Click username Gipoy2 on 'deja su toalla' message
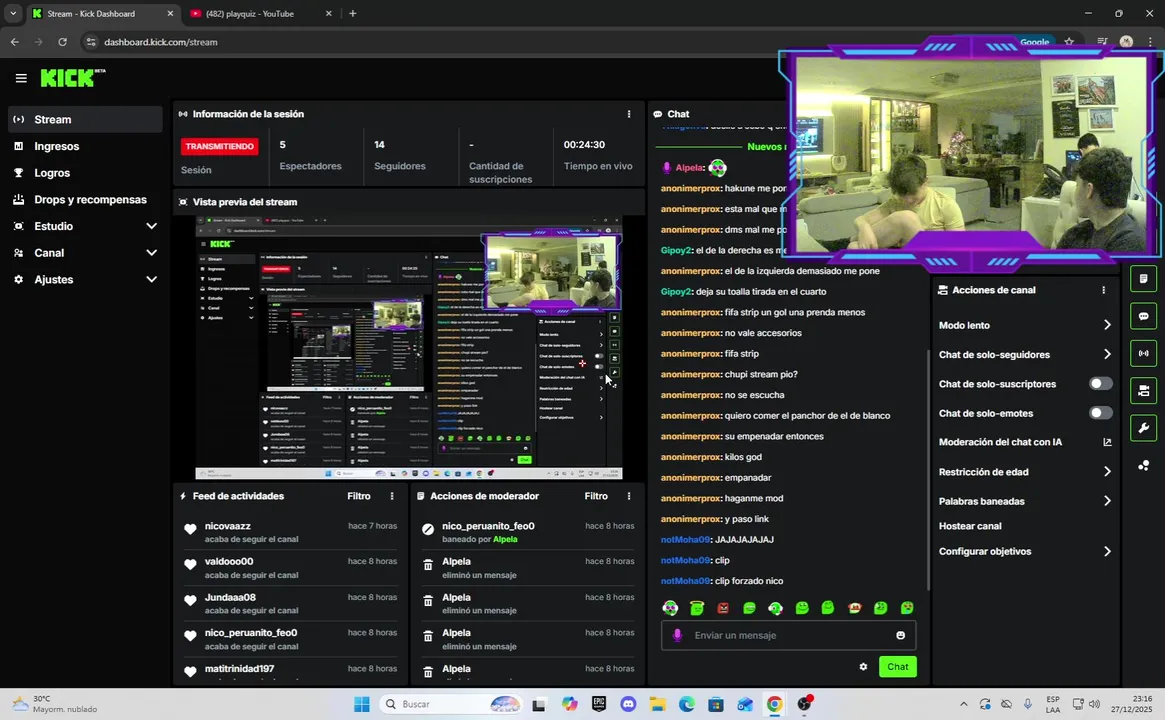The image size is (1165, 720). (676, 292)
